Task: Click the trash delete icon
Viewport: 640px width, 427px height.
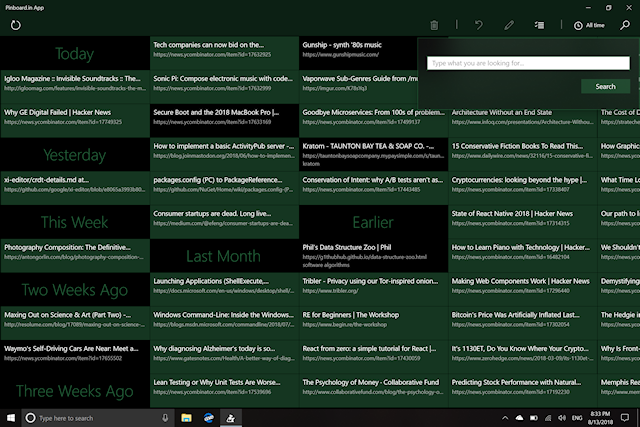Action: click(434, 25)
